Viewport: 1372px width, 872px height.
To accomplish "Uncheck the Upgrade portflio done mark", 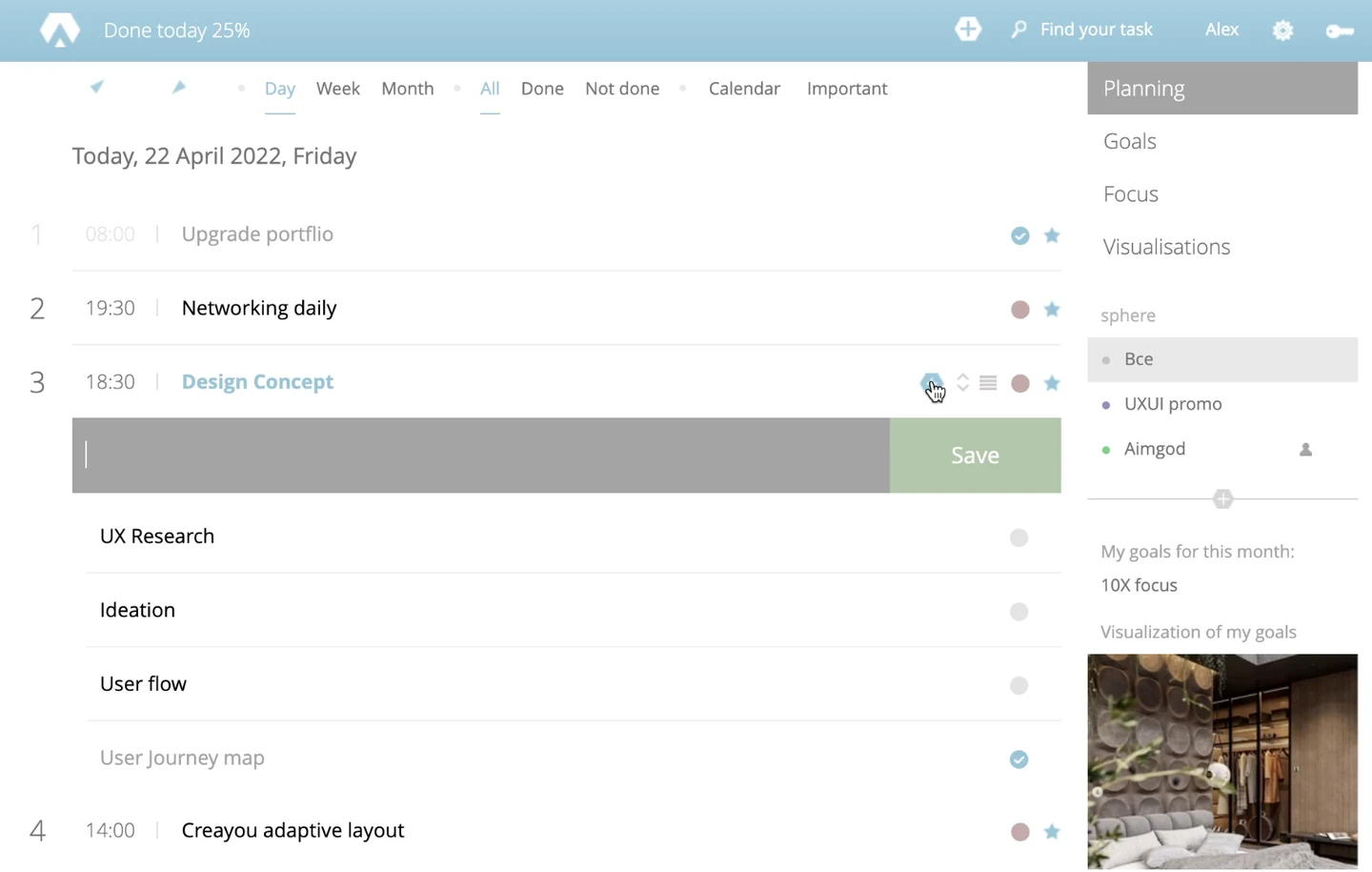I will (1020, 235).
